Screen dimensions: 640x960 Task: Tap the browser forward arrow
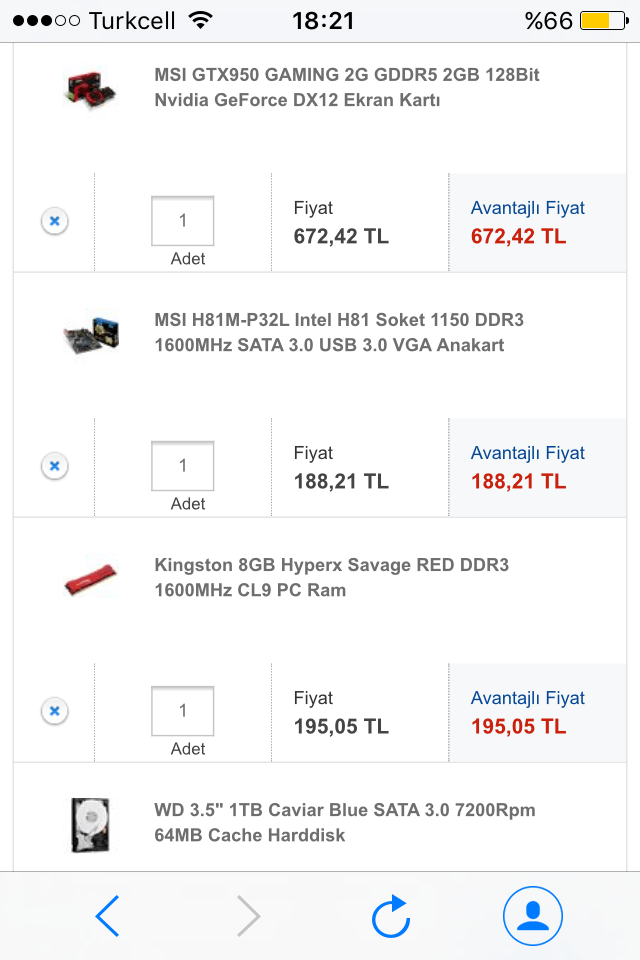coord(248,916)
